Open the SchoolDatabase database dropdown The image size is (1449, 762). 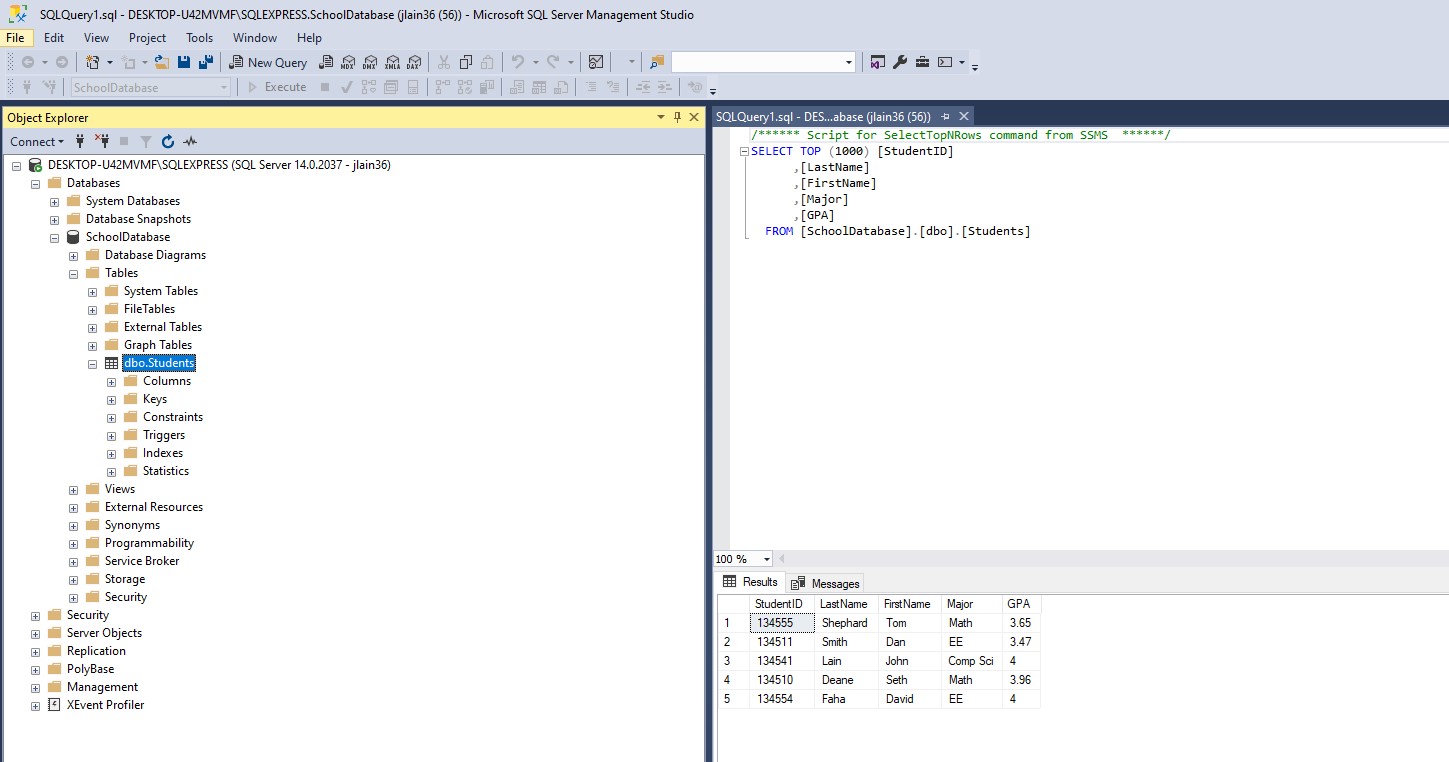pyautogui.click(x=224, y=88)
